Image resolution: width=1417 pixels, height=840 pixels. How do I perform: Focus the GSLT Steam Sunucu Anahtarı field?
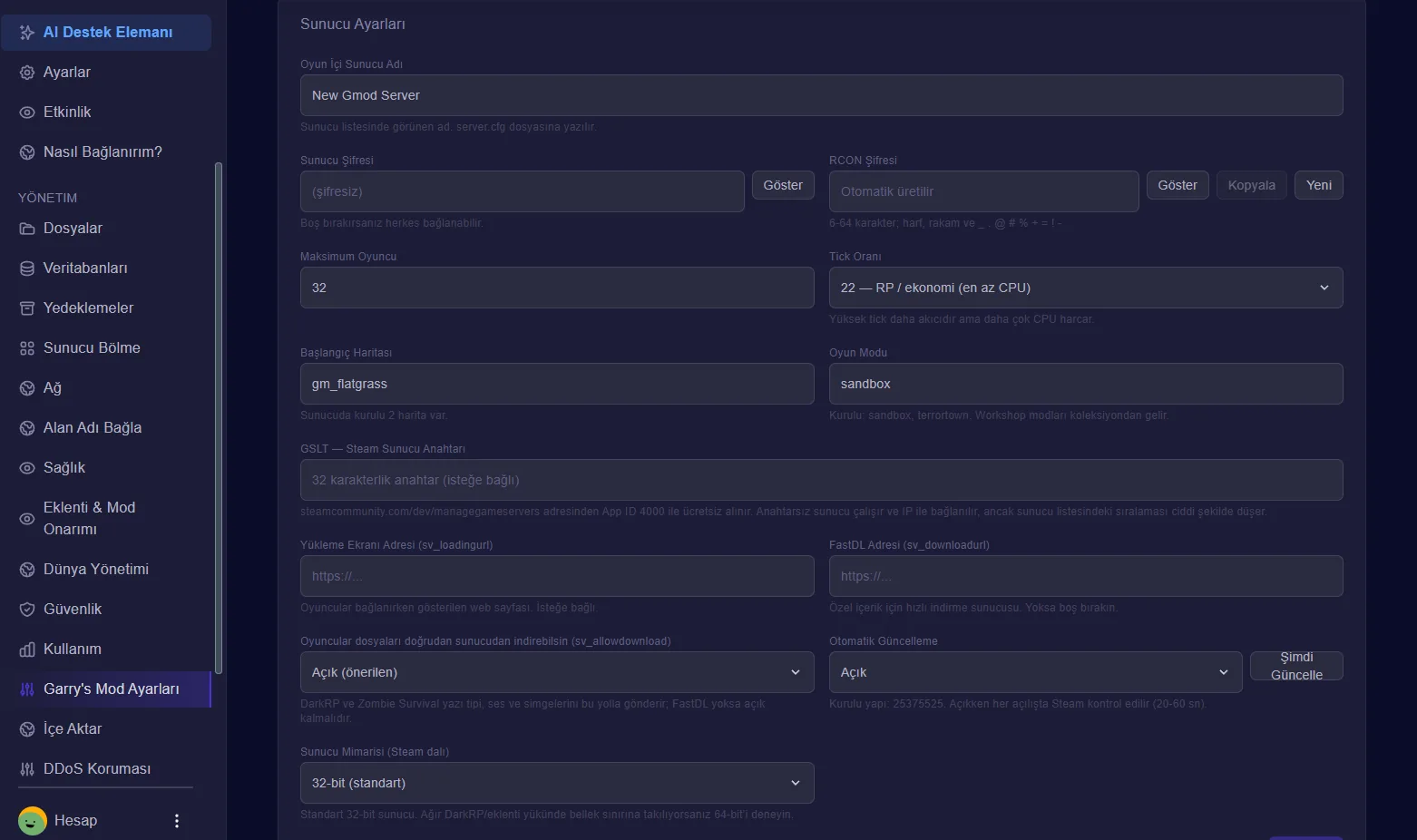pos(822,480)
